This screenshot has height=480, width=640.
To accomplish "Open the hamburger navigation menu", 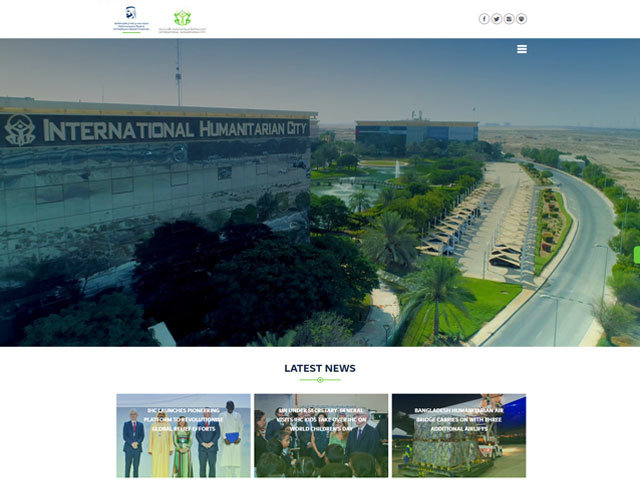I will click(522, 49).
